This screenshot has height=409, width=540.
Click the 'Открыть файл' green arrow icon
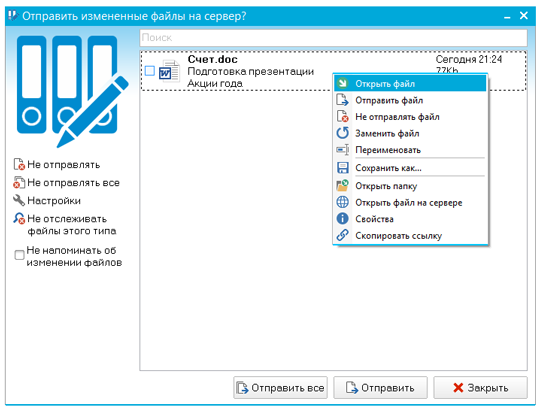click(342, 83)
